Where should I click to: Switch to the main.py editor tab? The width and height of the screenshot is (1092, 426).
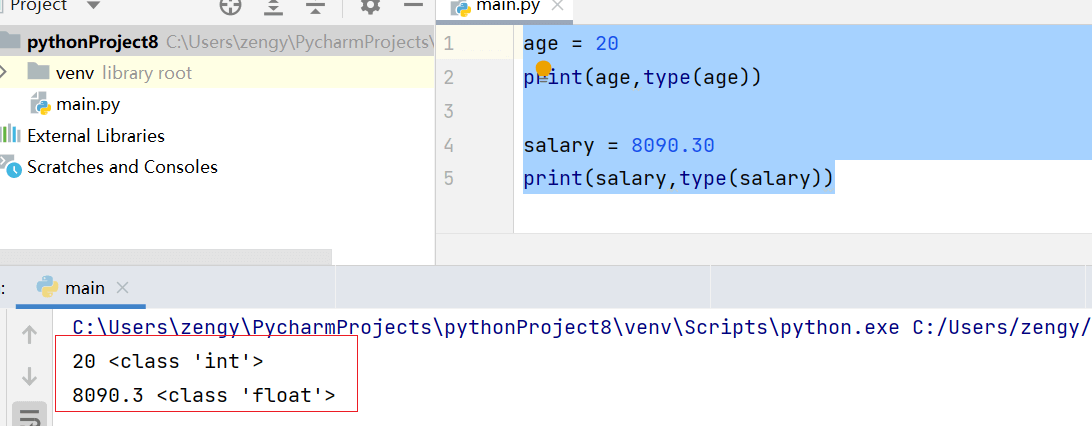506,8
